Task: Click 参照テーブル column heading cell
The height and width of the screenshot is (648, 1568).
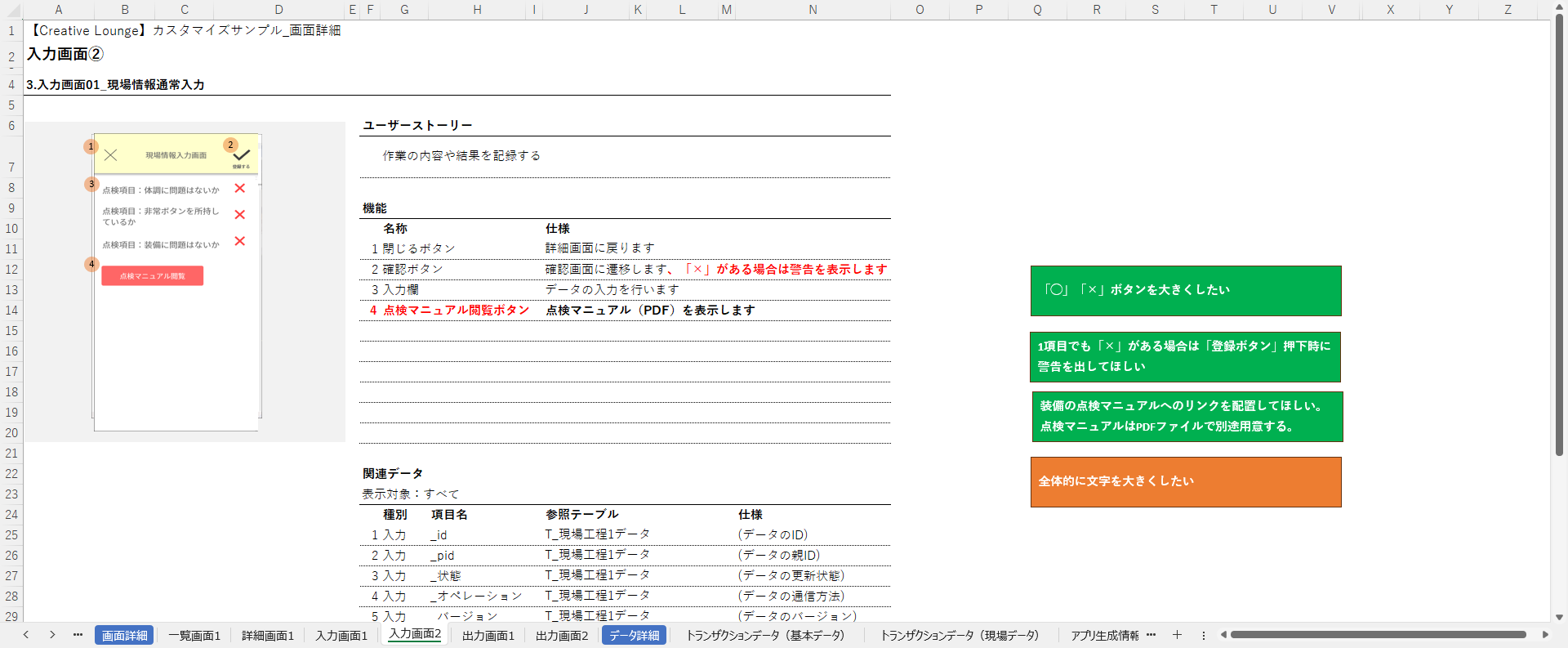Action: [582, 515]
